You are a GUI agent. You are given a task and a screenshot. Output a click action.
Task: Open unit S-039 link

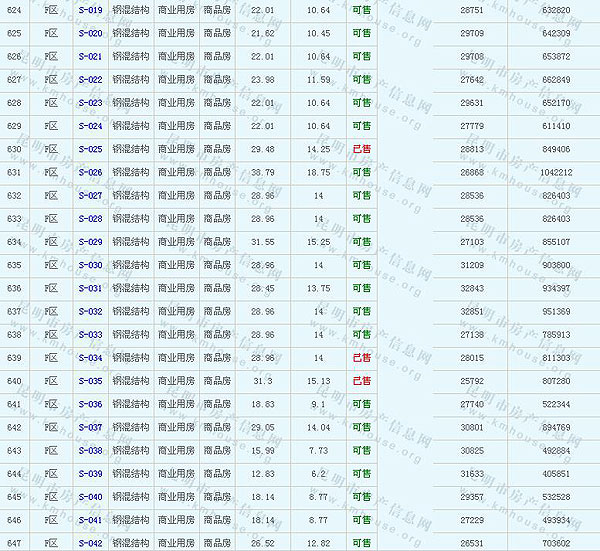[x=90, y=474]
